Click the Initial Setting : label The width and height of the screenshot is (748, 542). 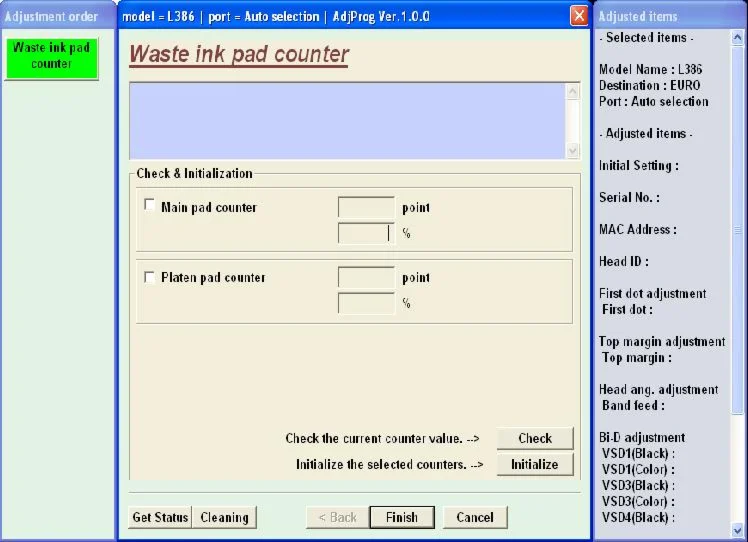click(639, 166)
